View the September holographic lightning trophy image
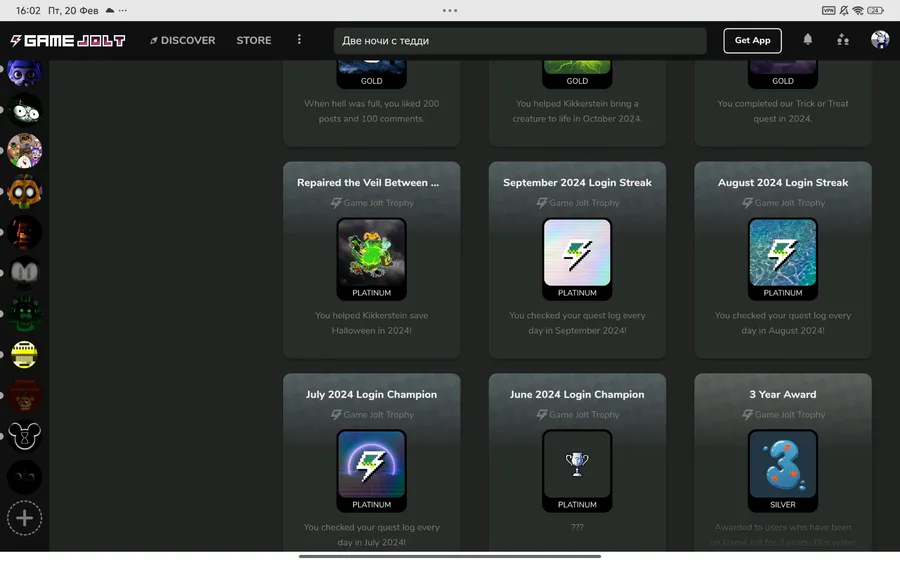900x563 pixels. tap(577, 253)
